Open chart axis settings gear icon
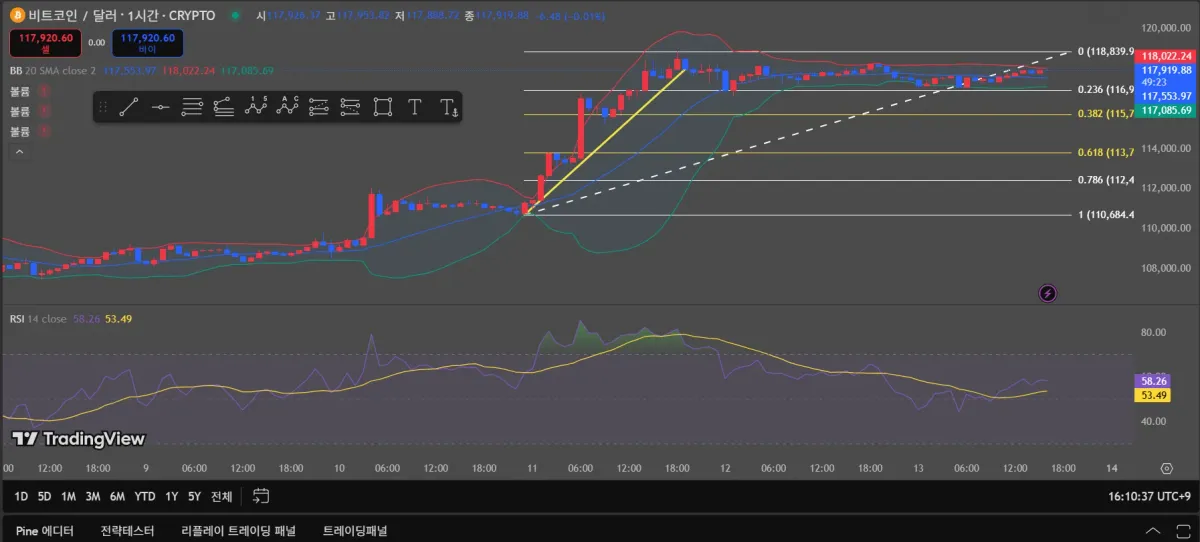This screenshot has width=1200, height=542. pyautogui.click(x=1166, y=468)
